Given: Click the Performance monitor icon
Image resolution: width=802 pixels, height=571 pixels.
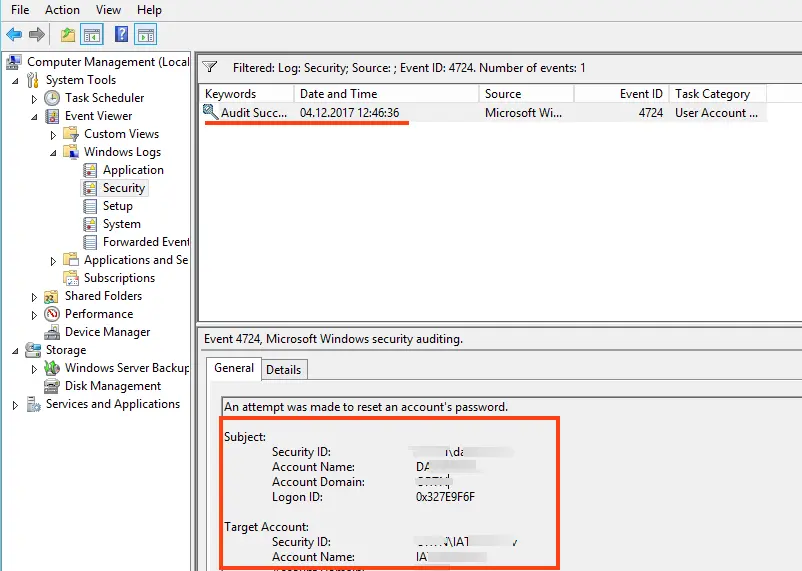Looking at the screenshot, I should click(x=52, y=314).
